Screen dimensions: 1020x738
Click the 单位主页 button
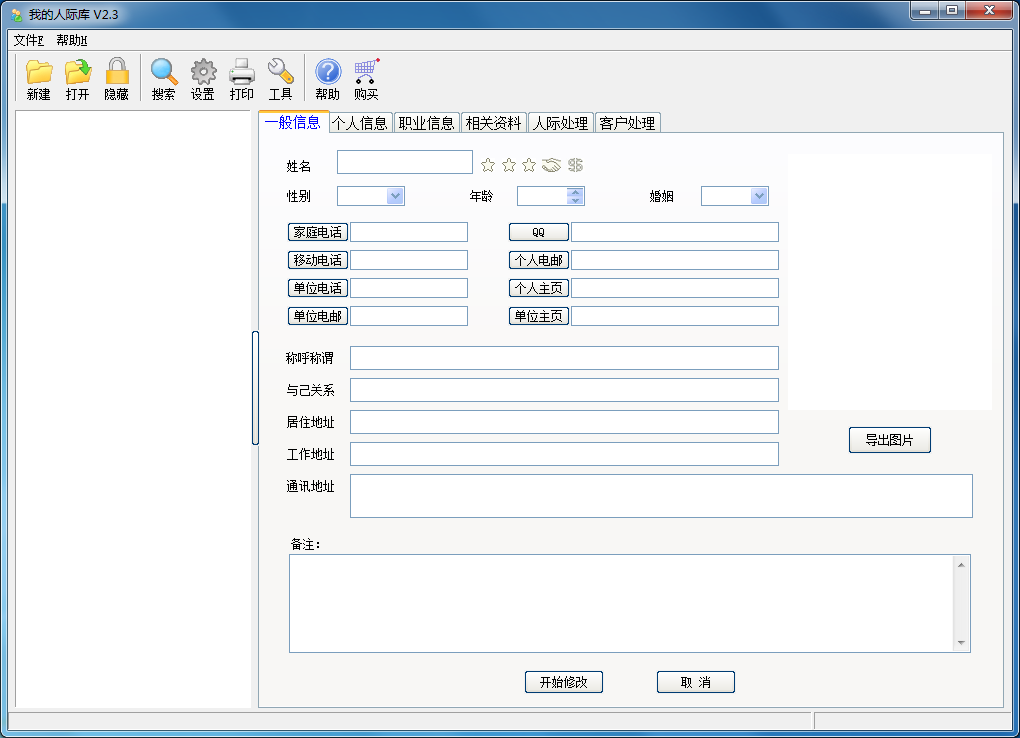pos(539,316)
